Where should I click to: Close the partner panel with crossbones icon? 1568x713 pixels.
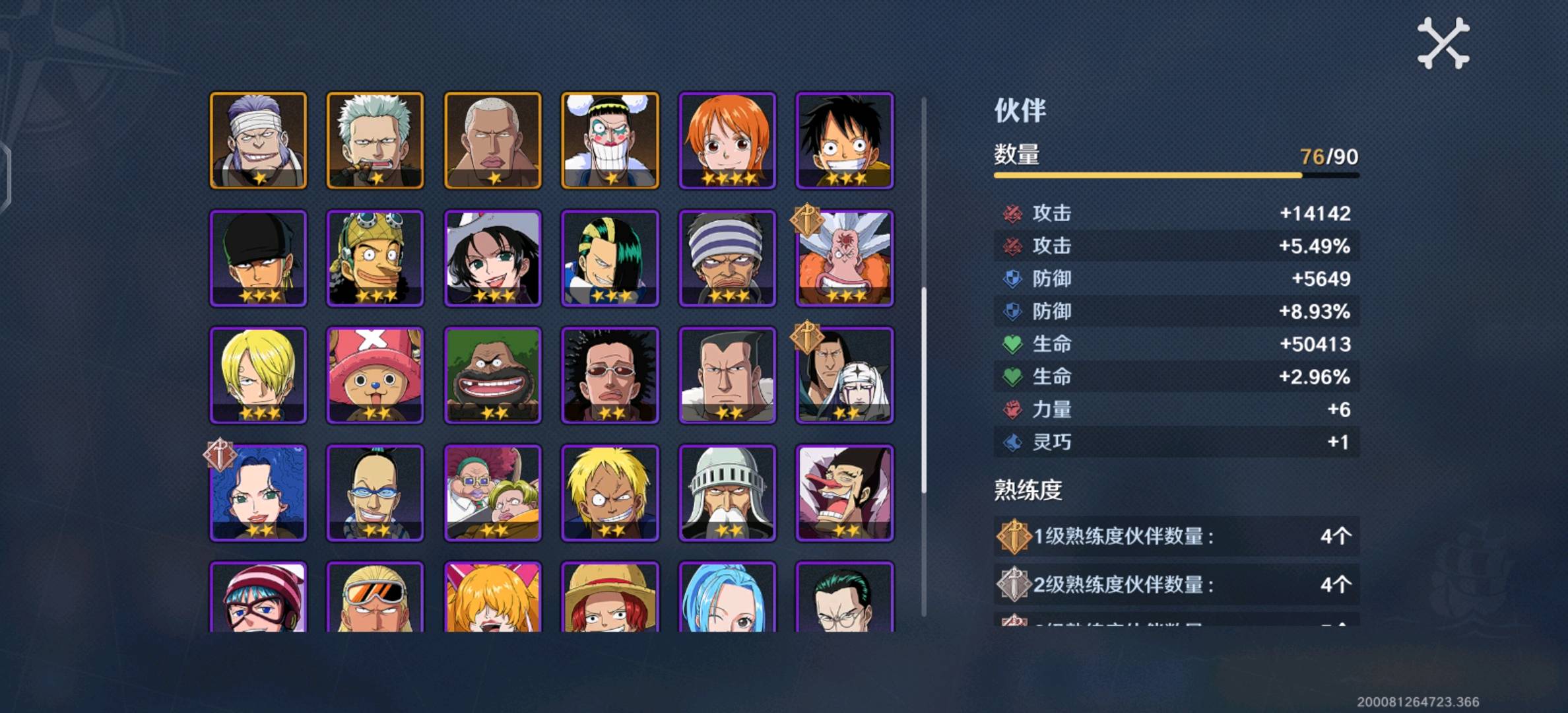(x=1443, y=43)
